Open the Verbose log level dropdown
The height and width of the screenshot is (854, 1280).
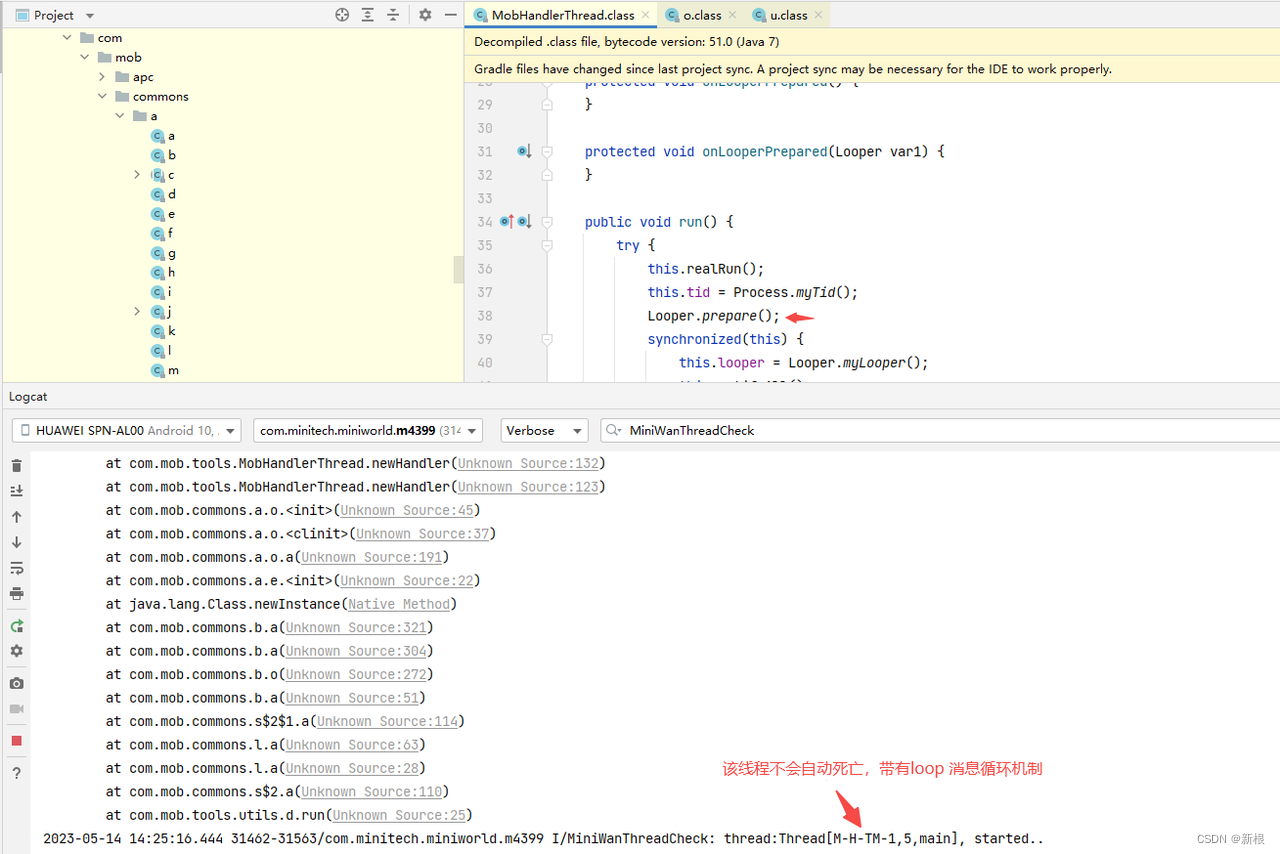(x=544, y=430)
